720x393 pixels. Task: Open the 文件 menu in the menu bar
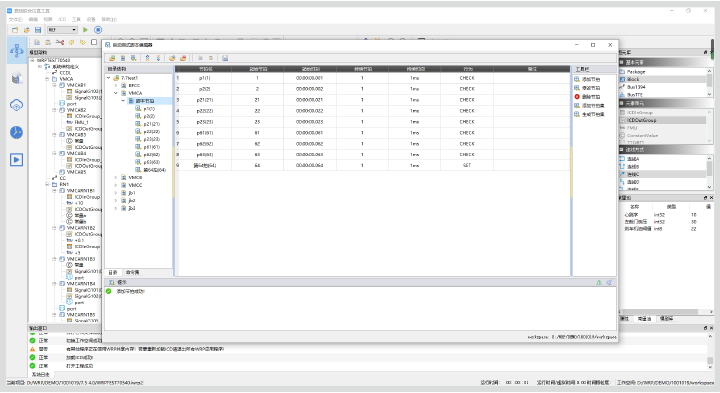[16, 19]
